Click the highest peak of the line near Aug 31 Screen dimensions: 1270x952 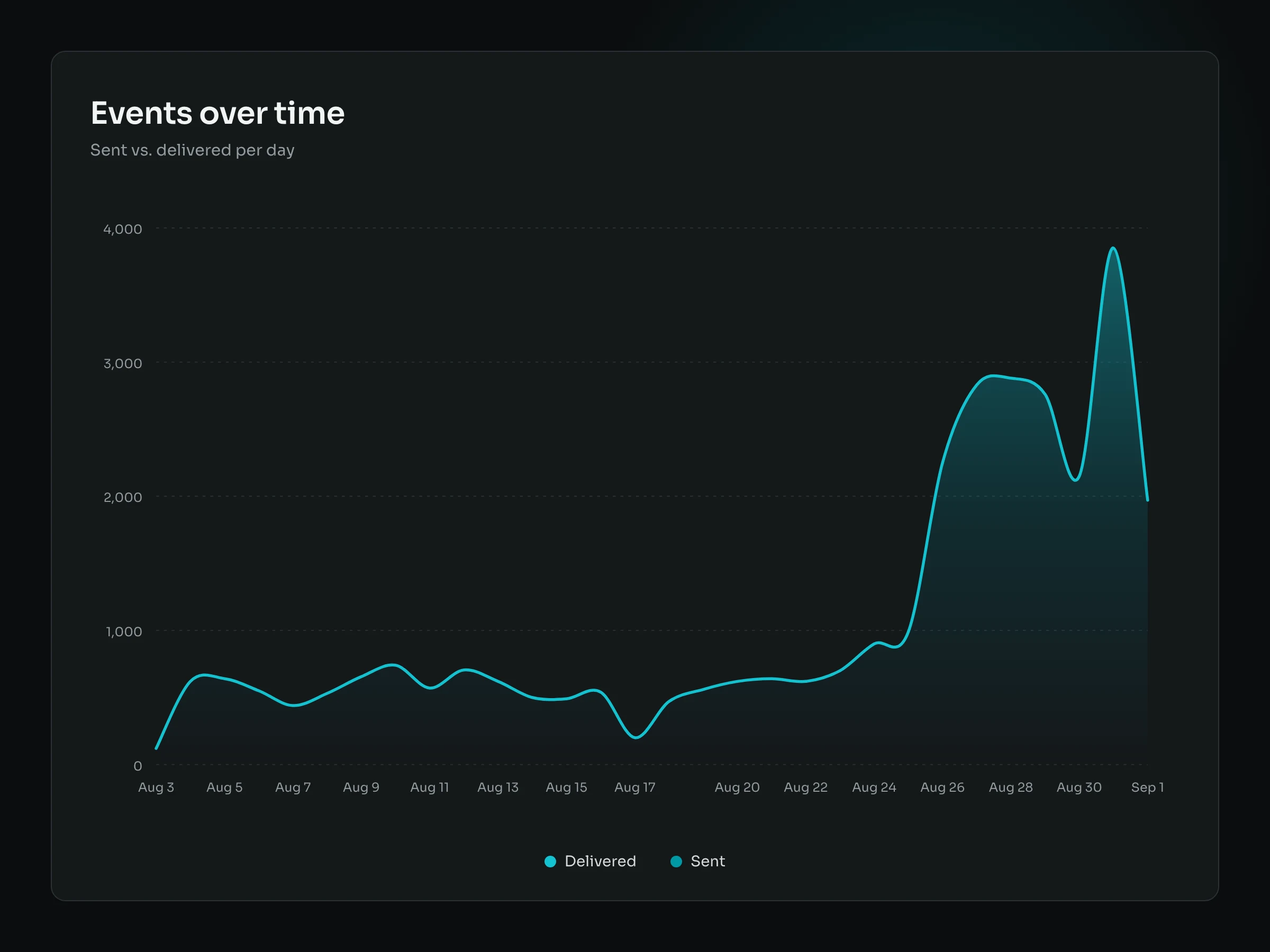(1113, 248)
